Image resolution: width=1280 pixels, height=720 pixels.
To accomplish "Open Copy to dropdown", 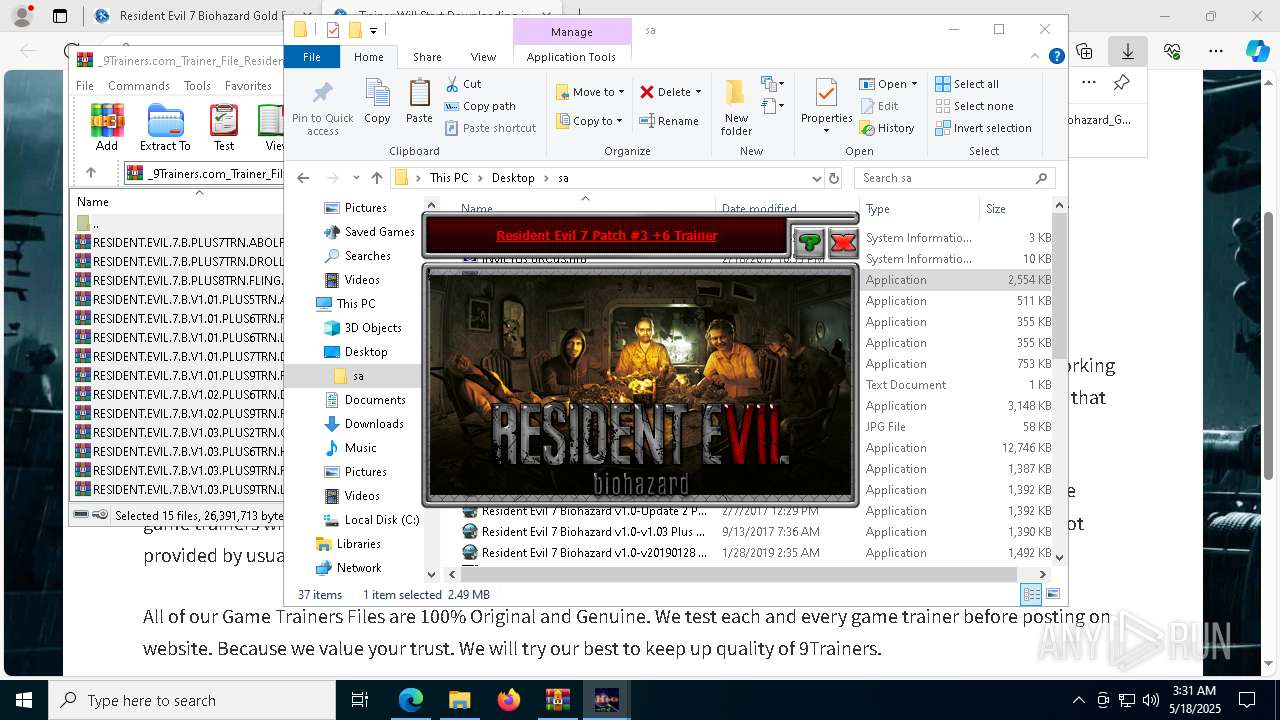I will pos(590,121).
